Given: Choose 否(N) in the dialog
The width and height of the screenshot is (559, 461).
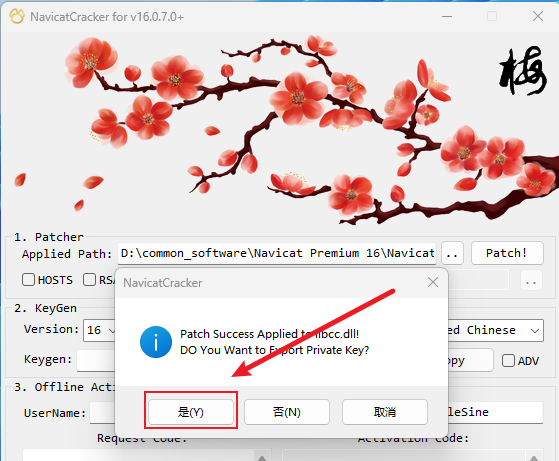Looking at the screenshot, I should click(x=287, y=412).
